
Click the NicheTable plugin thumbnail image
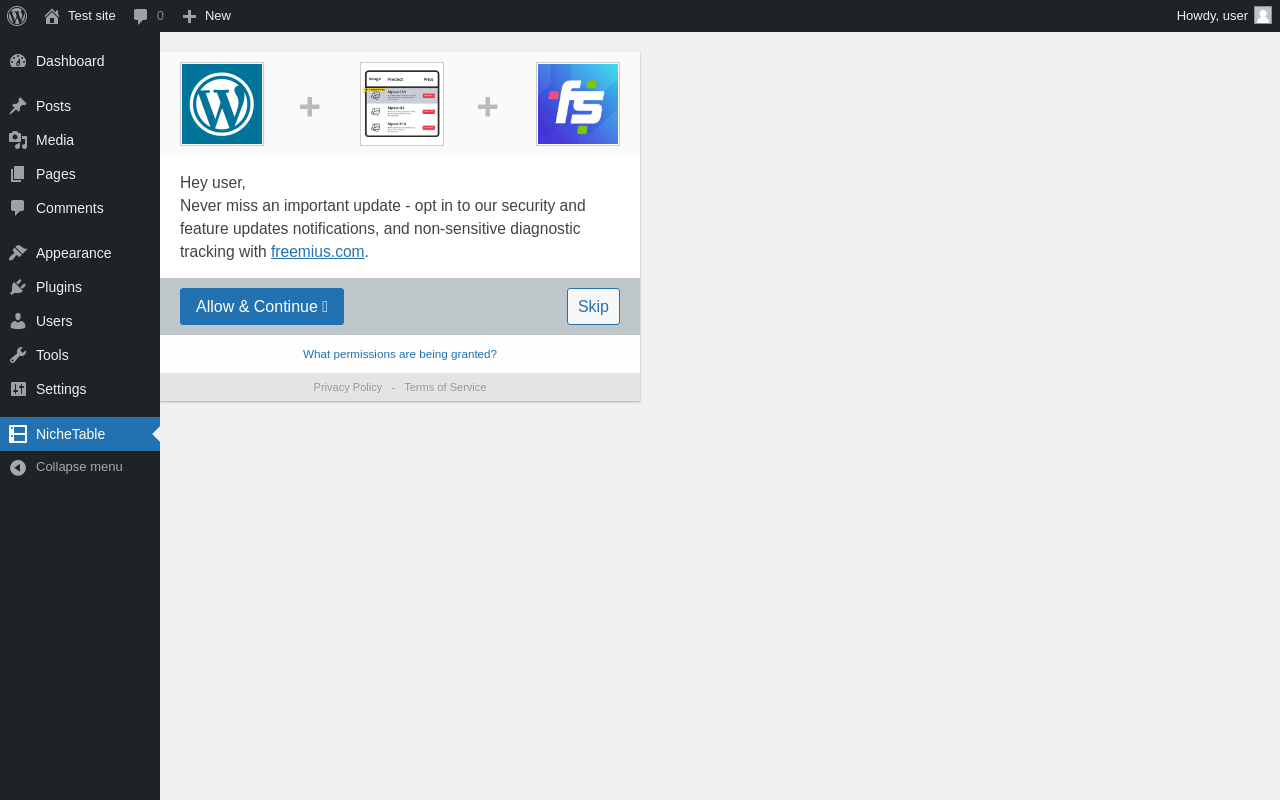point(402,104)
